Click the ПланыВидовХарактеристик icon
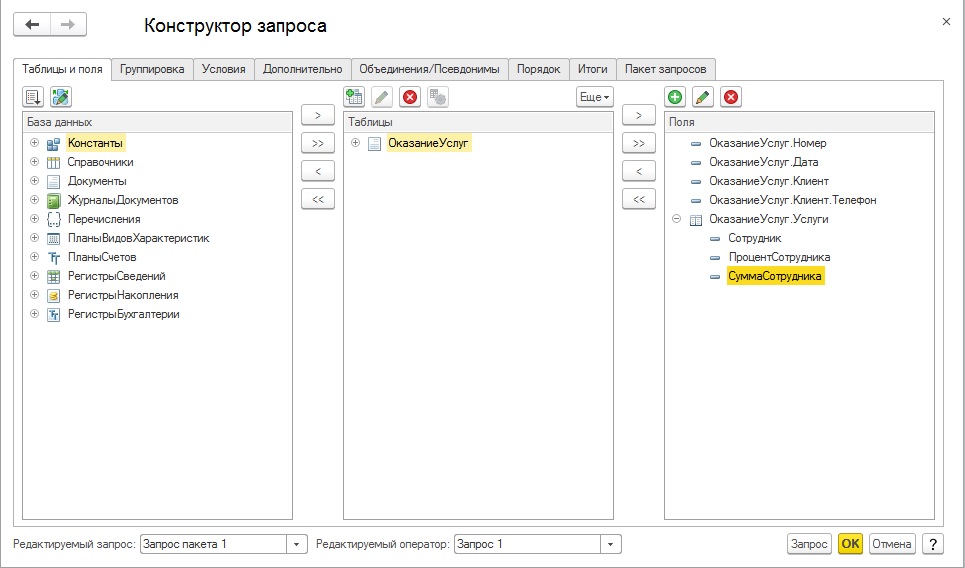Viewport: 965px width, 568px height. [x=54, y=238]
